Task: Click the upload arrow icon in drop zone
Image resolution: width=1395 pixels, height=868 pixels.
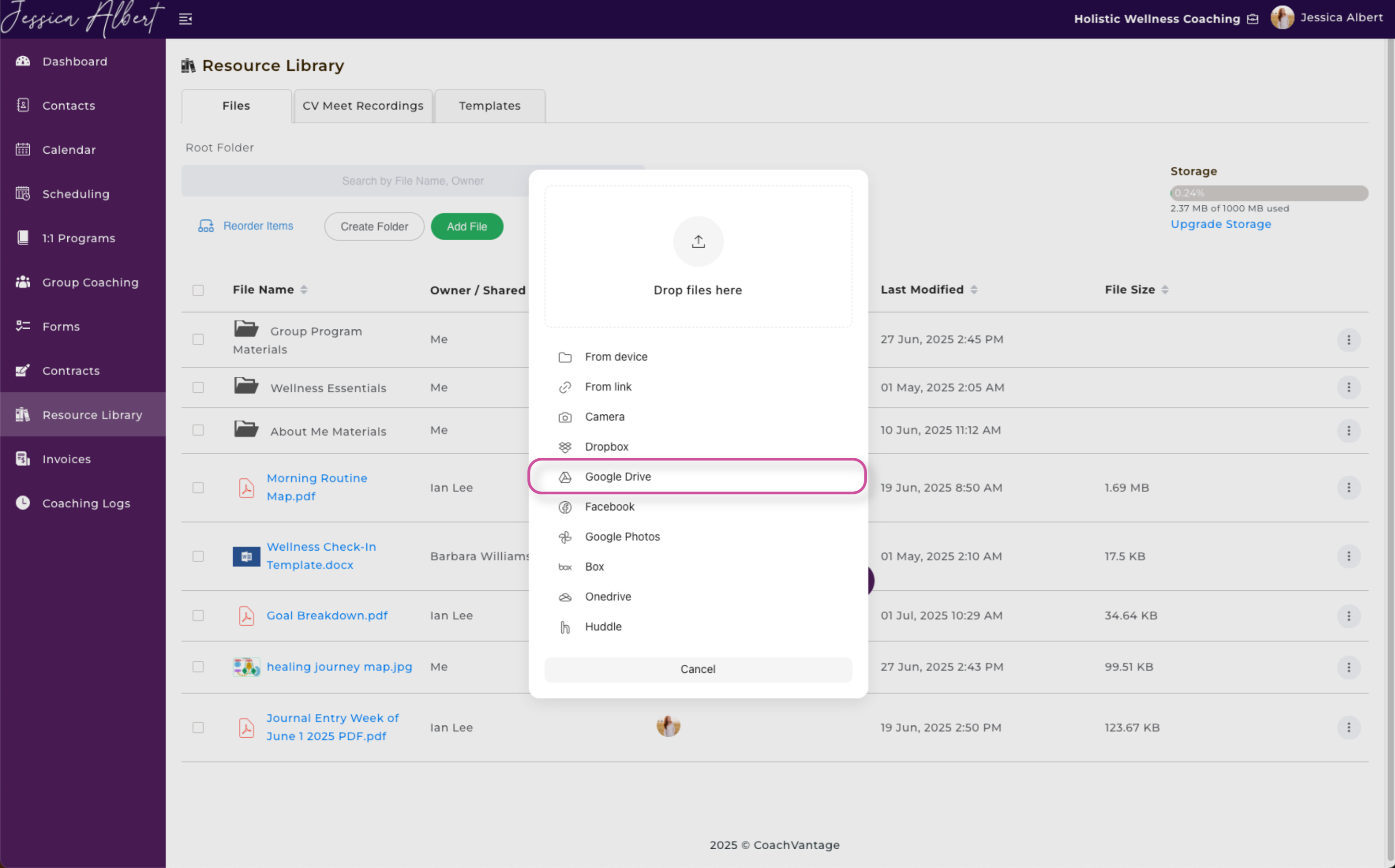Action: click(697, 241)
